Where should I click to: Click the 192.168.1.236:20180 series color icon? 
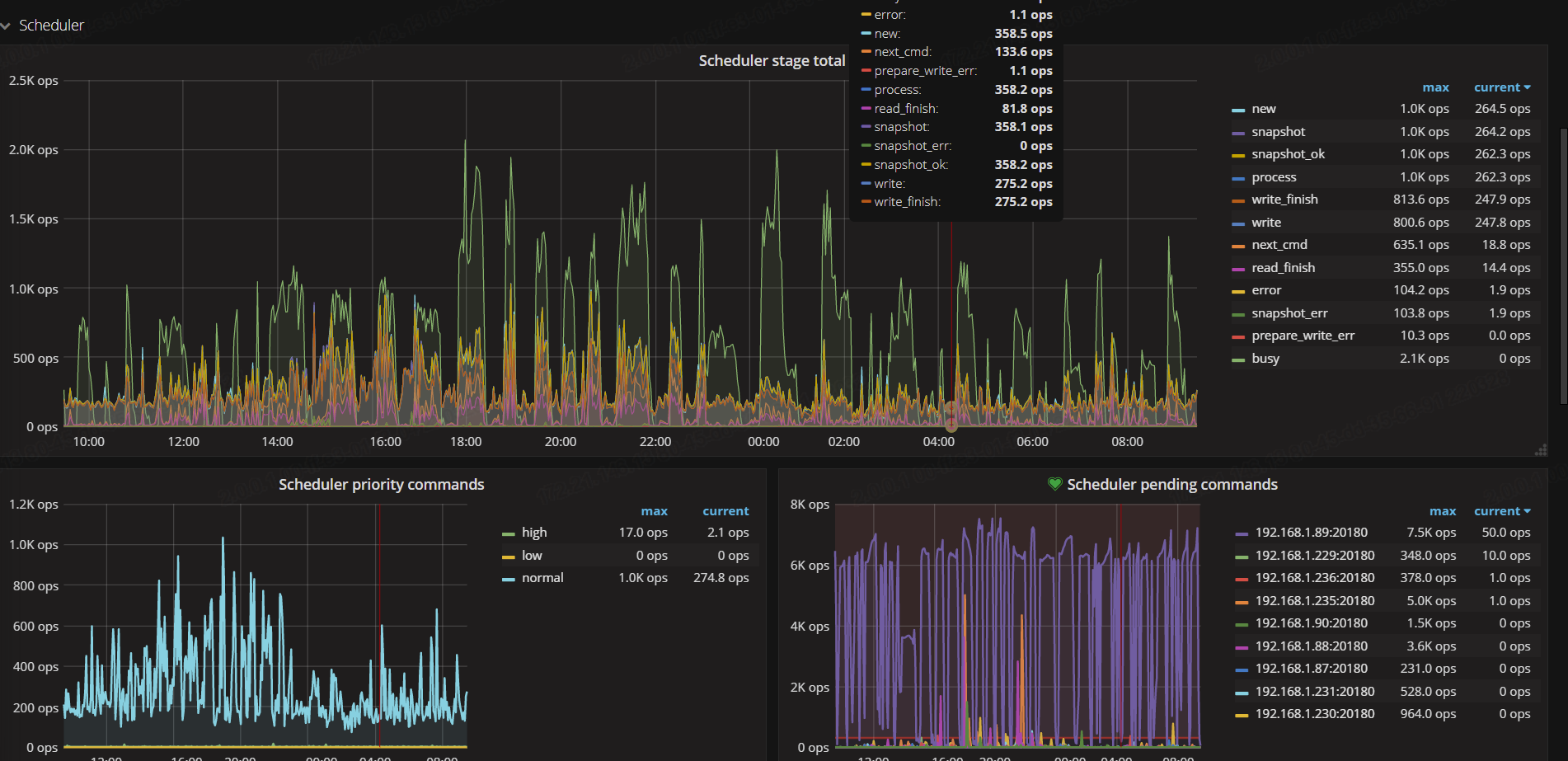pos(1242,579)
